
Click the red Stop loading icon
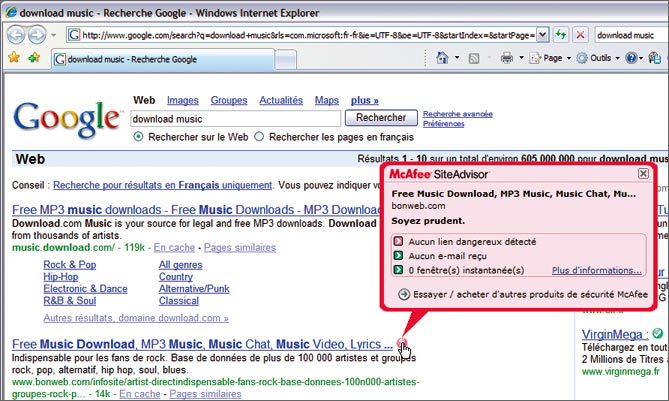point(580,34)
